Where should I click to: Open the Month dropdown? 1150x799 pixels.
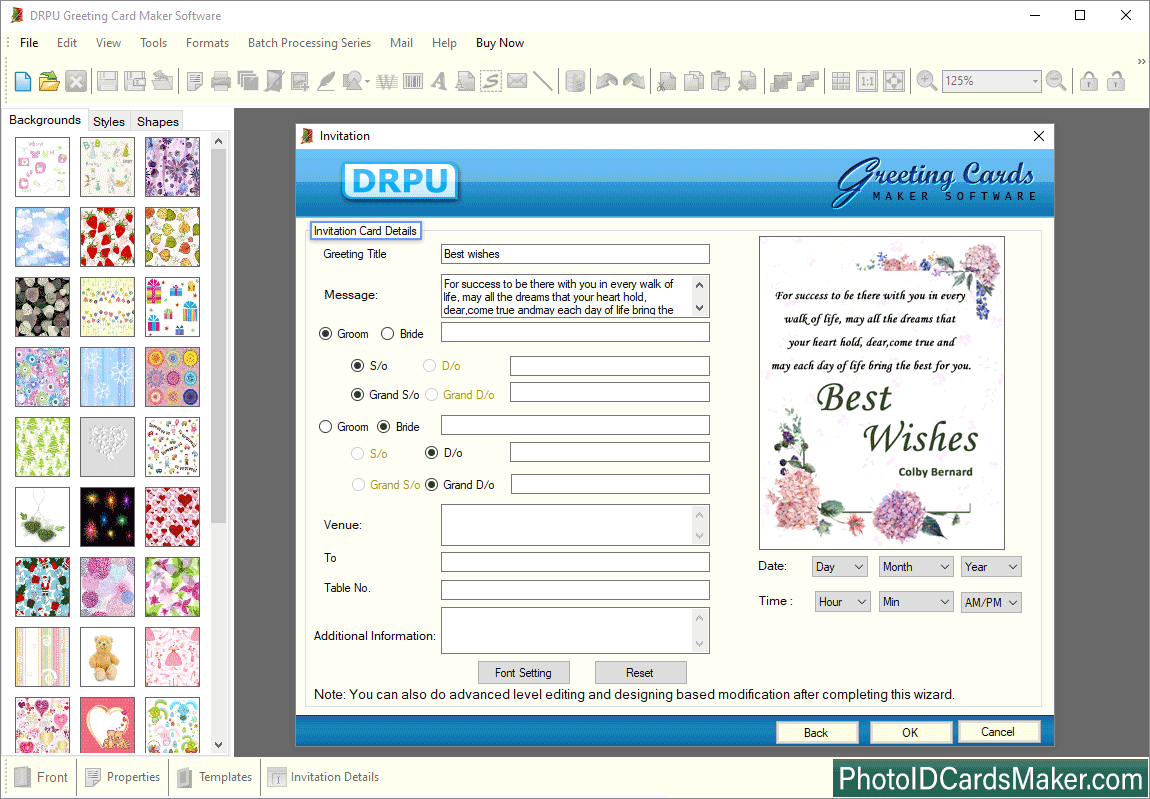click(x=915, y=566)
